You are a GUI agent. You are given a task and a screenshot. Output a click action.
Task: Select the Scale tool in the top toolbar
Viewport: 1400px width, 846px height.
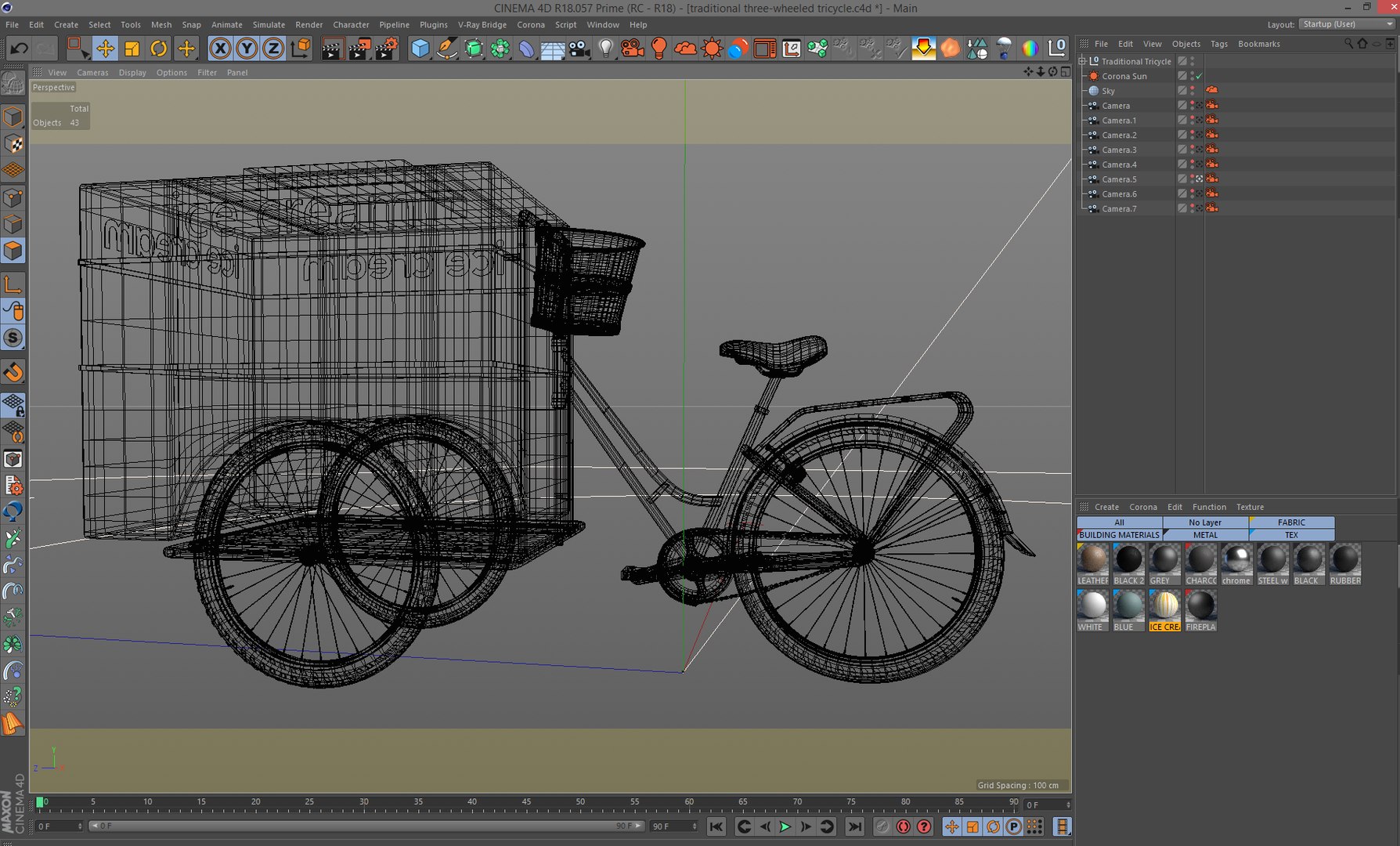point(132,49)
